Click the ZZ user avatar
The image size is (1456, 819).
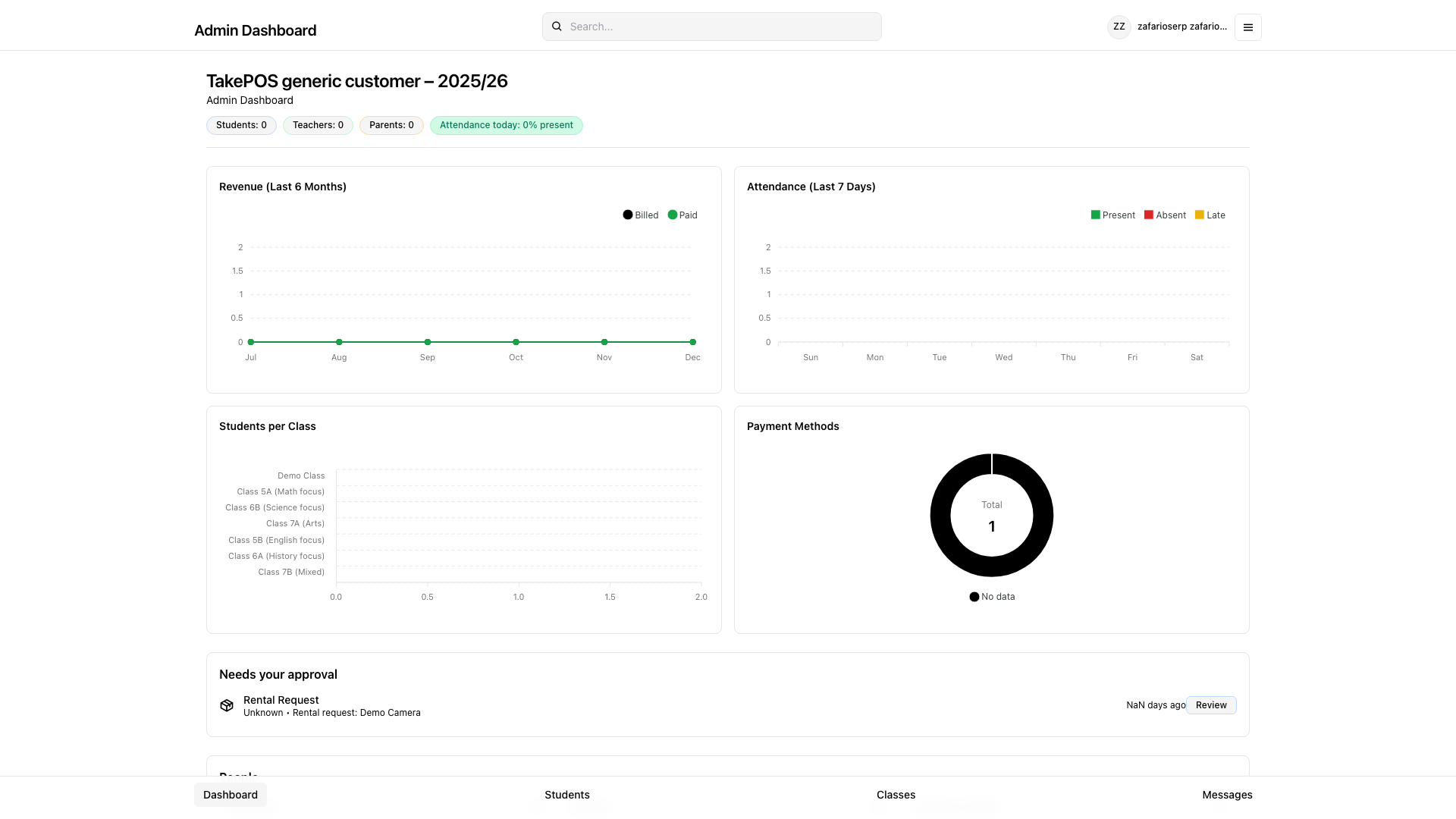tap(1119, 27)
